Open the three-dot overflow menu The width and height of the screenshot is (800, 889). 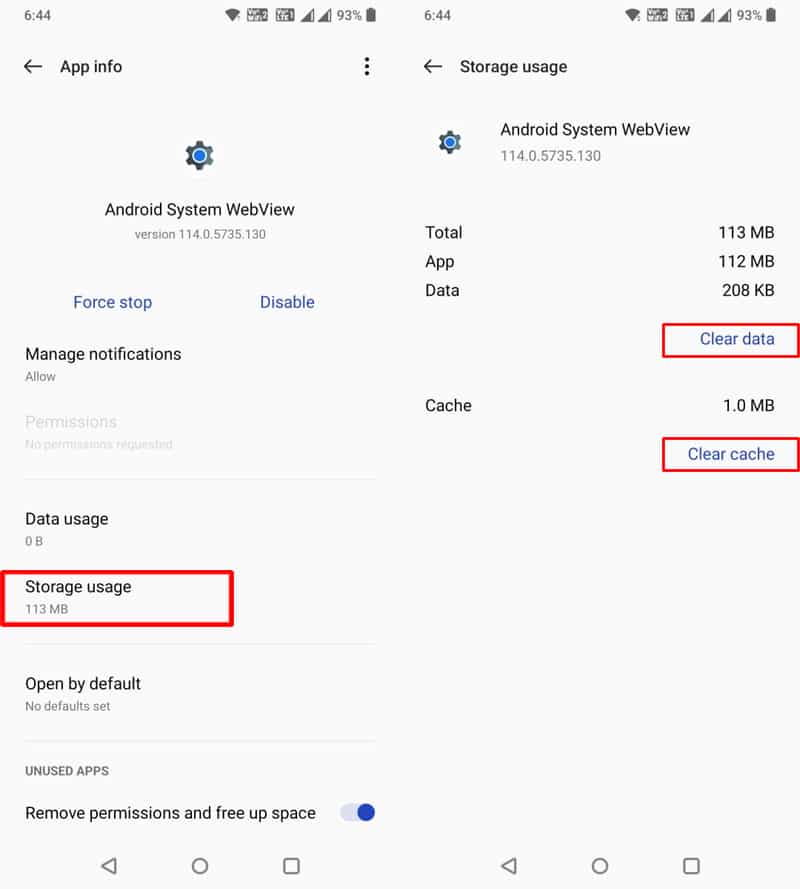tap(367, 66)
